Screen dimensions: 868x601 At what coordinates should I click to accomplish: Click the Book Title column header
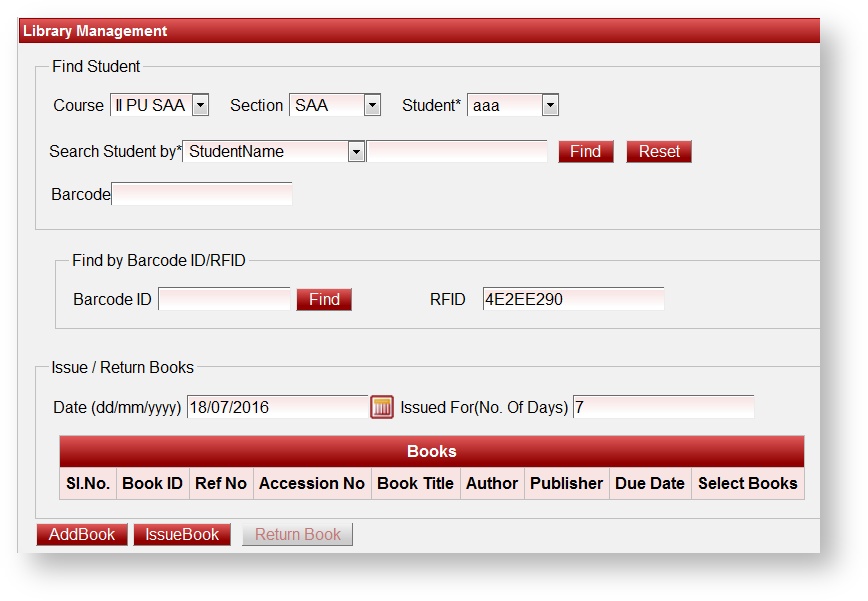point(415,483)
